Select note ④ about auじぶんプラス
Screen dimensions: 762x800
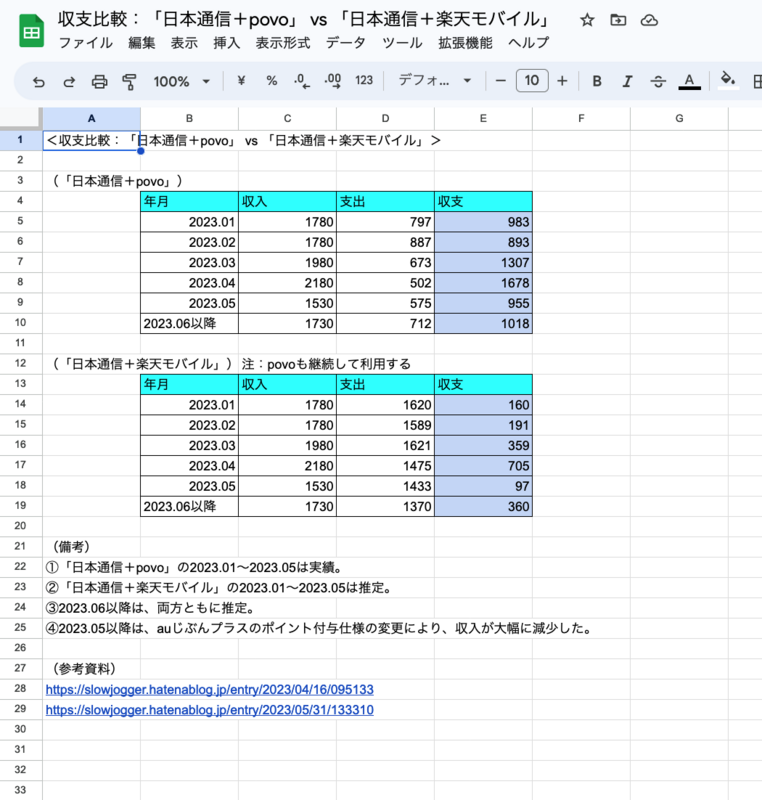tap(320, 628)
